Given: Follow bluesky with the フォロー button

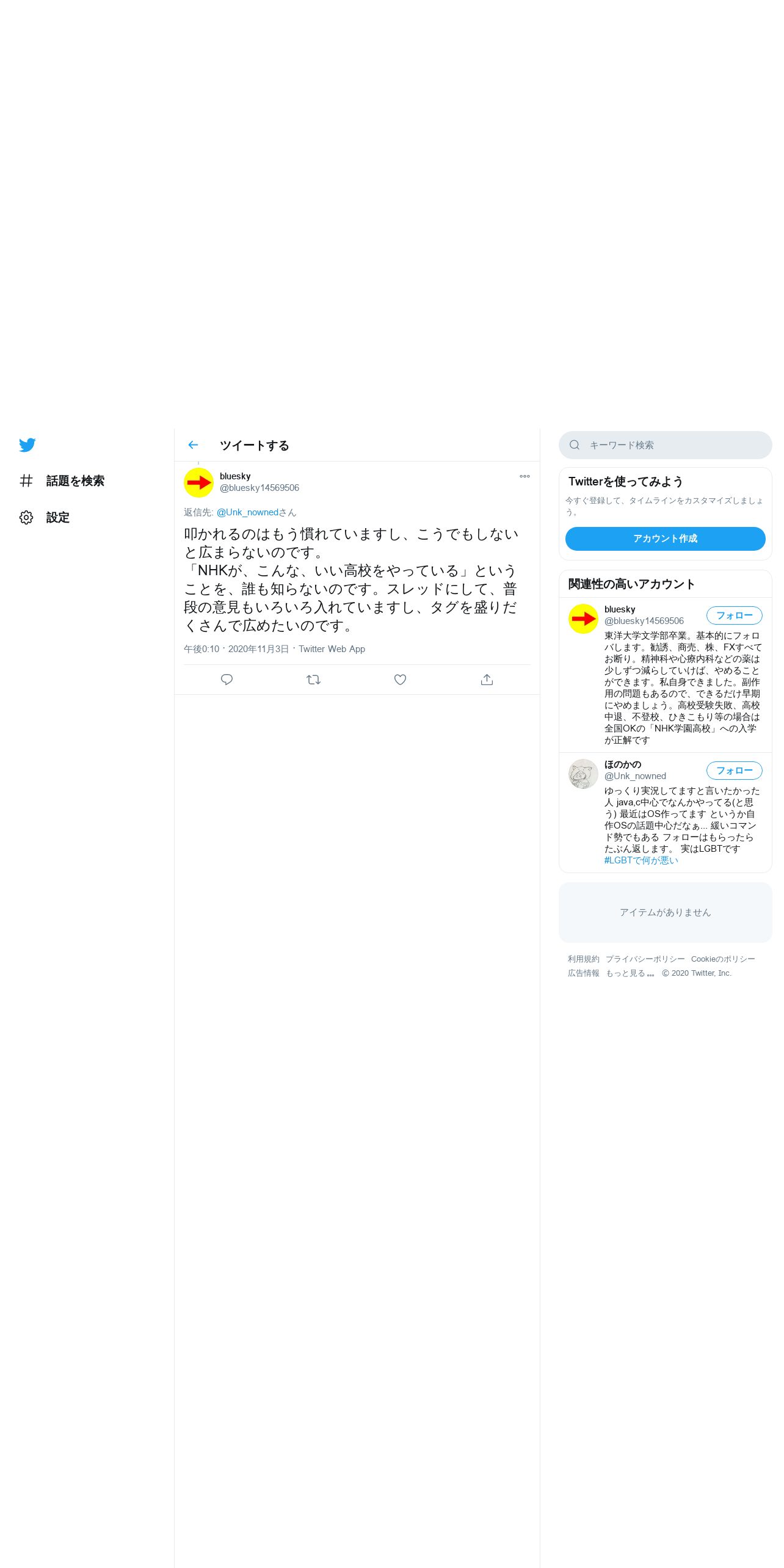Looking at the screenshot, I should click(x=735, y=615).
